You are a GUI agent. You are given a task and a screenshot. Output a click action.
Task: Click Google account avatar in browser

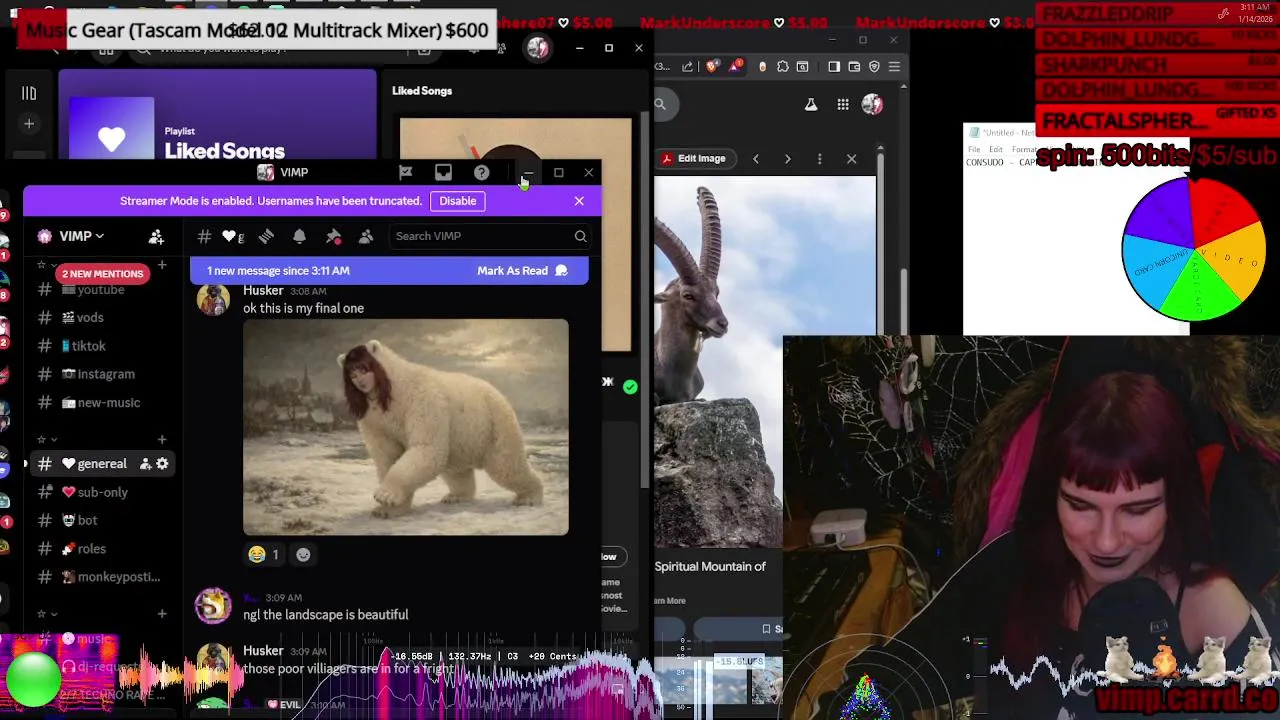click(x=872, y=104)
